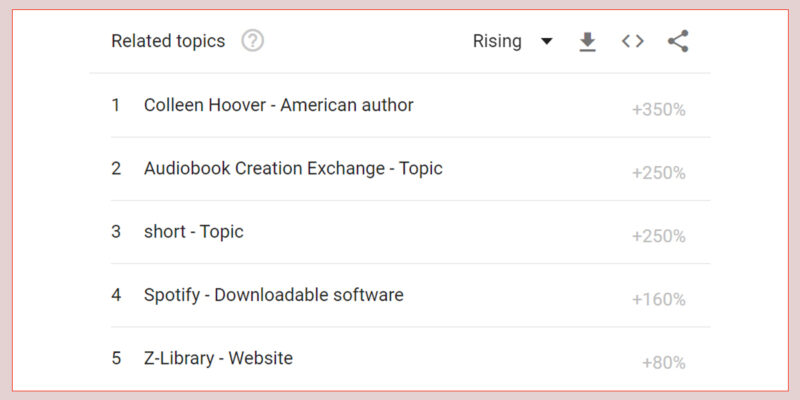Open the Rising sort dropdown
Viewport: 800px width, 400px height.
(x=512, y=41)
